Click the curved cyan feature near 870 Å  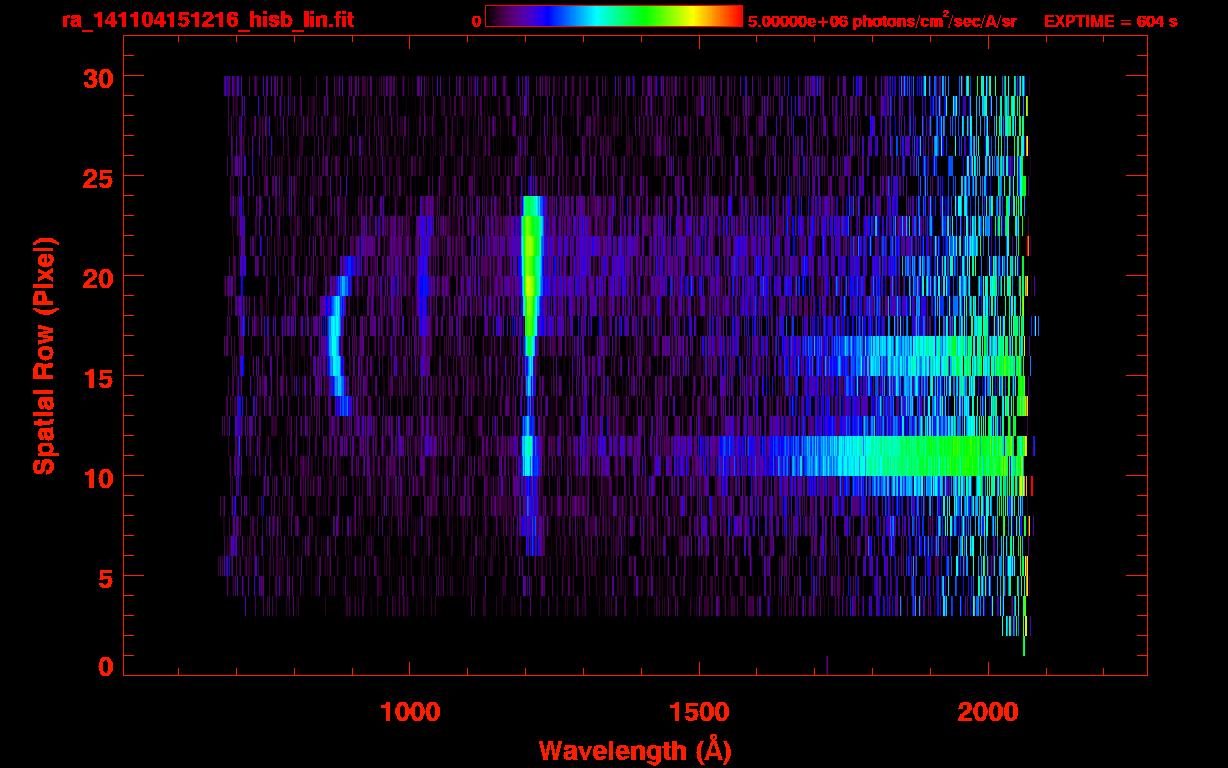coord(338,336)
